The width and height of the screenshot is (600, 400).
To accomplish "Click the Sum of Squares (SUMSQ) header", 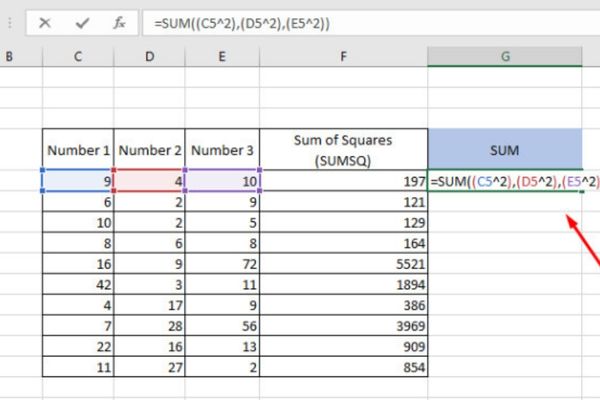I will click(x=344, y=150).
